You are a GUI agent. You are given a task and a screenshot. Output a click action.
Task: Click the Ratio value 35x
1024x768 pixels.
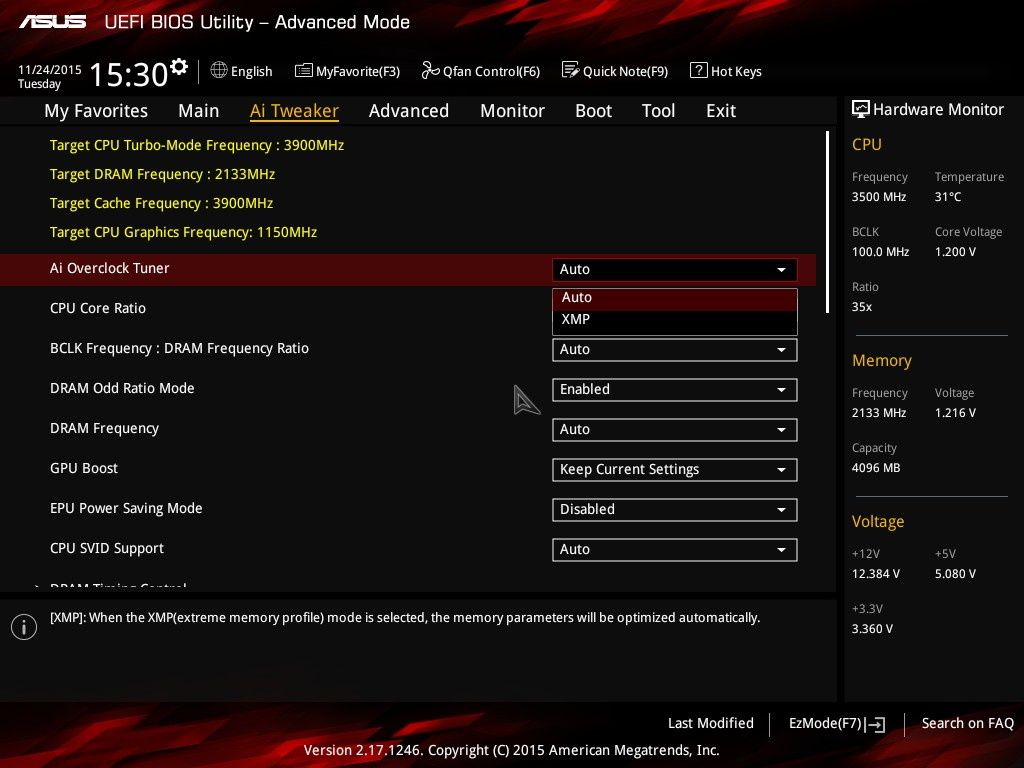862,307
